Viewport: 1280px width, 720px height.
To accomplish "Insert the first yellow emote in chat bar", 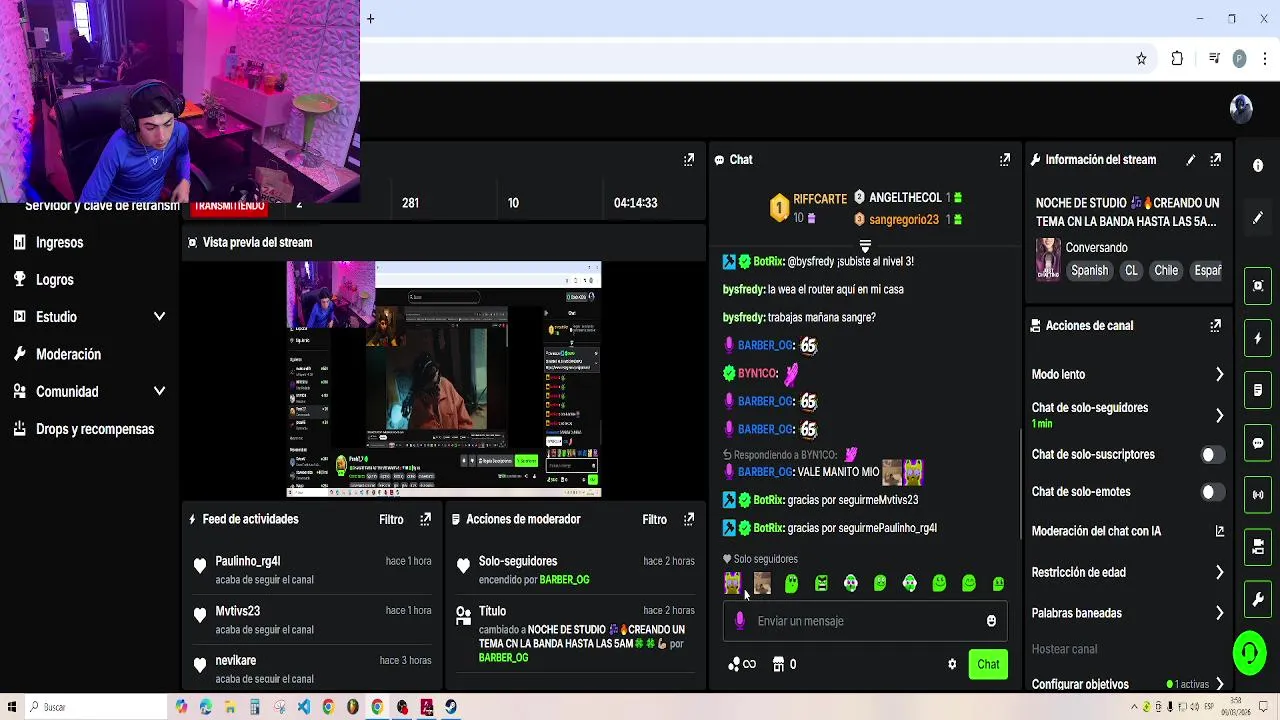I will (732, 583).
